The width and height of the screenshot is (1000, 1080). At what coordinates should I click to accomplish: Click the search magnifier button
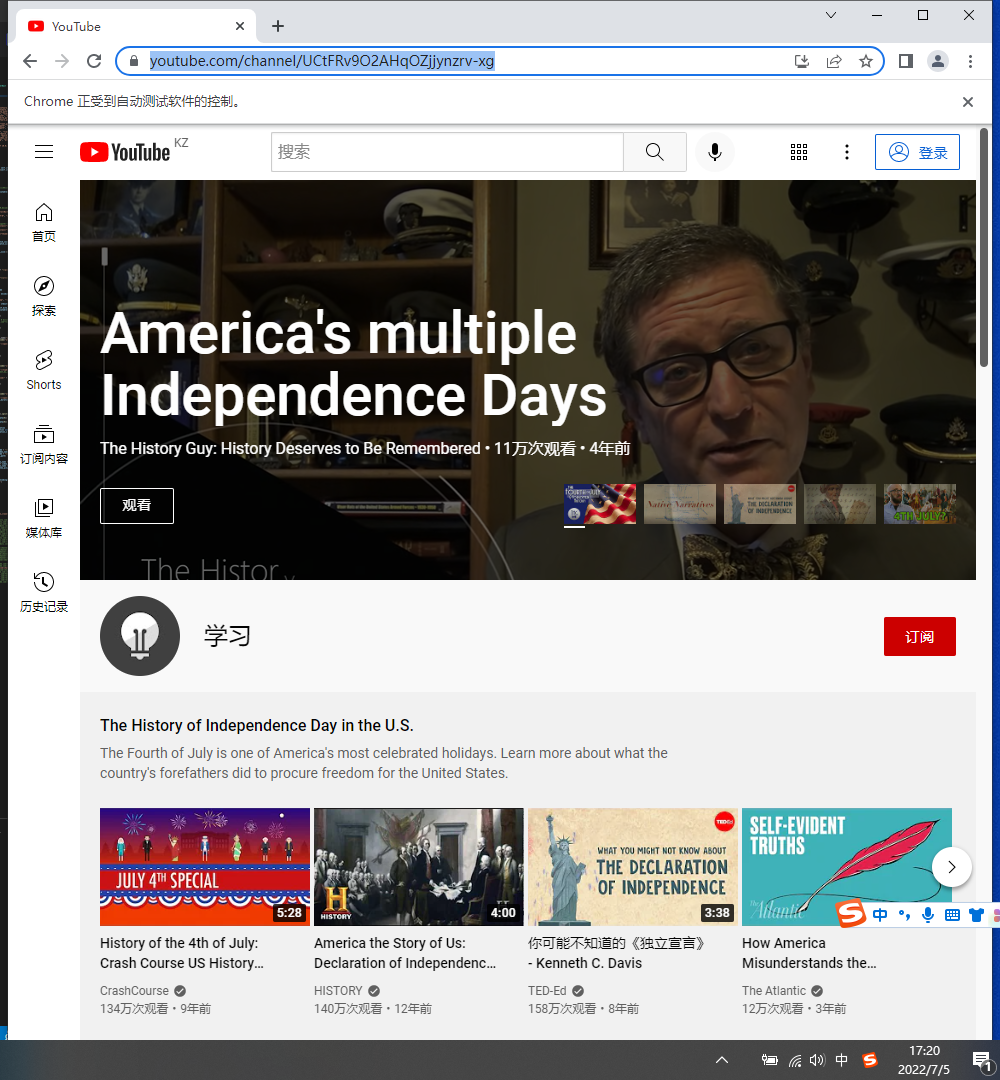(654, 152)
